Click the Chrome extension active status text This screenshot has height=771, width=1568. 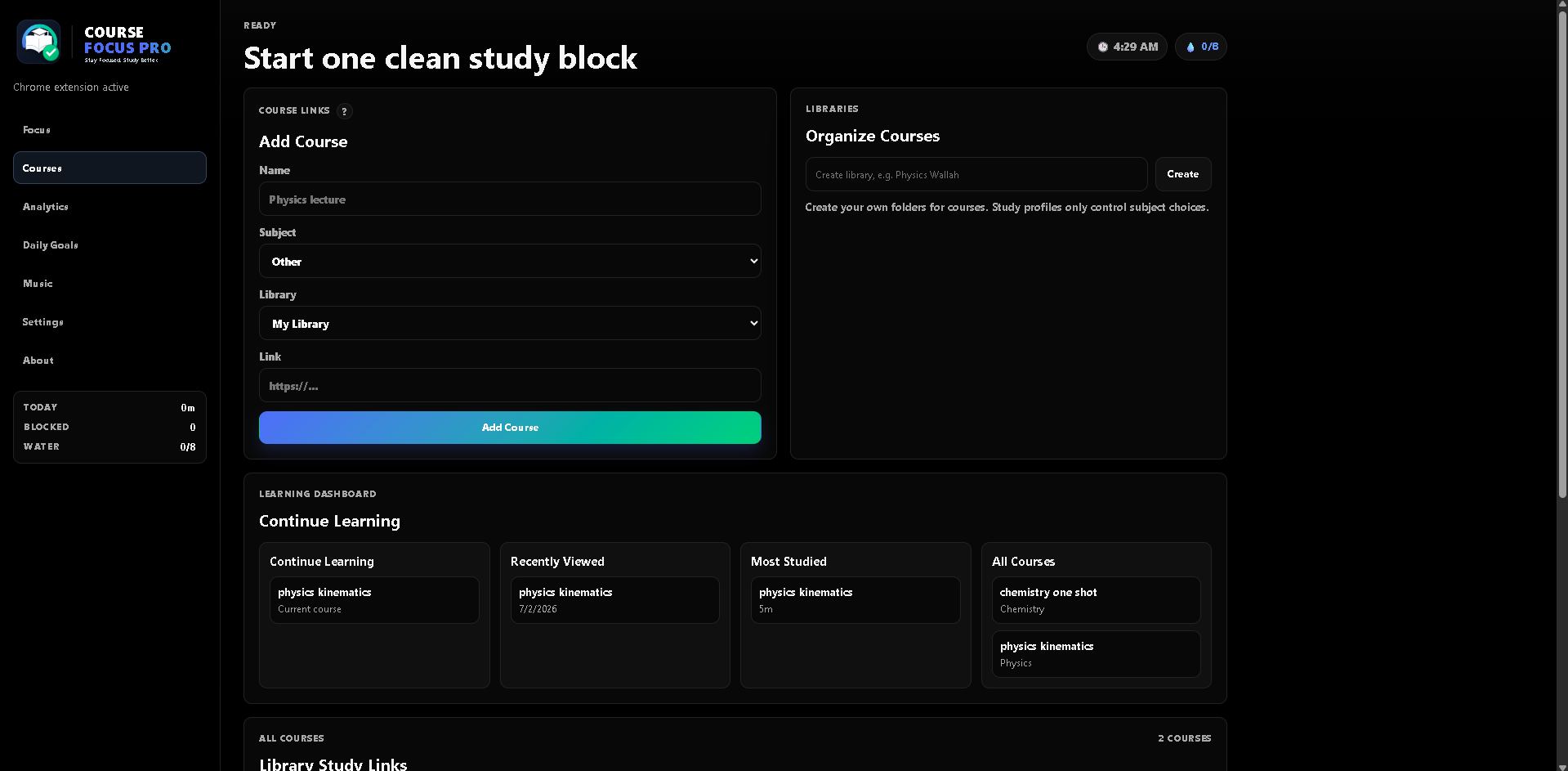pyautogui.click(x=71, y=87)
